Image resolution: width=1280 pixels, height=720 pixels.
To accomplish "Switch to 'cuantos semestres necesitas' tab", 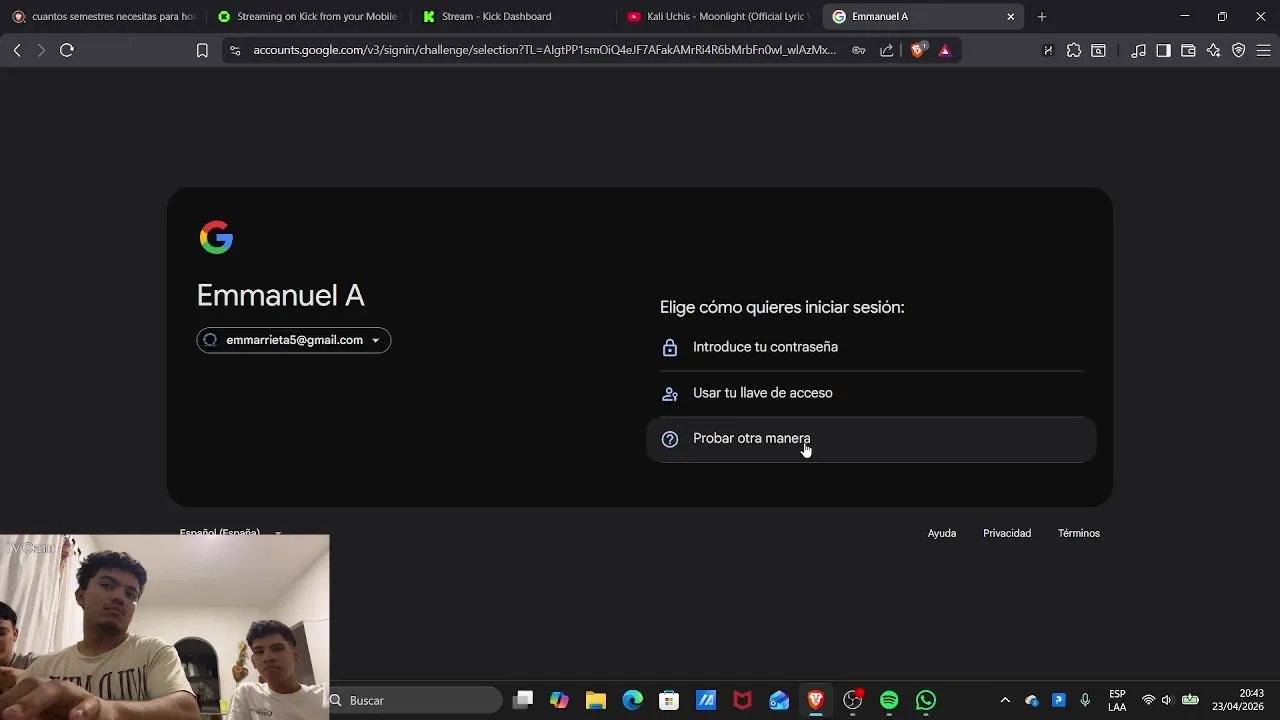I will point(104,16).
